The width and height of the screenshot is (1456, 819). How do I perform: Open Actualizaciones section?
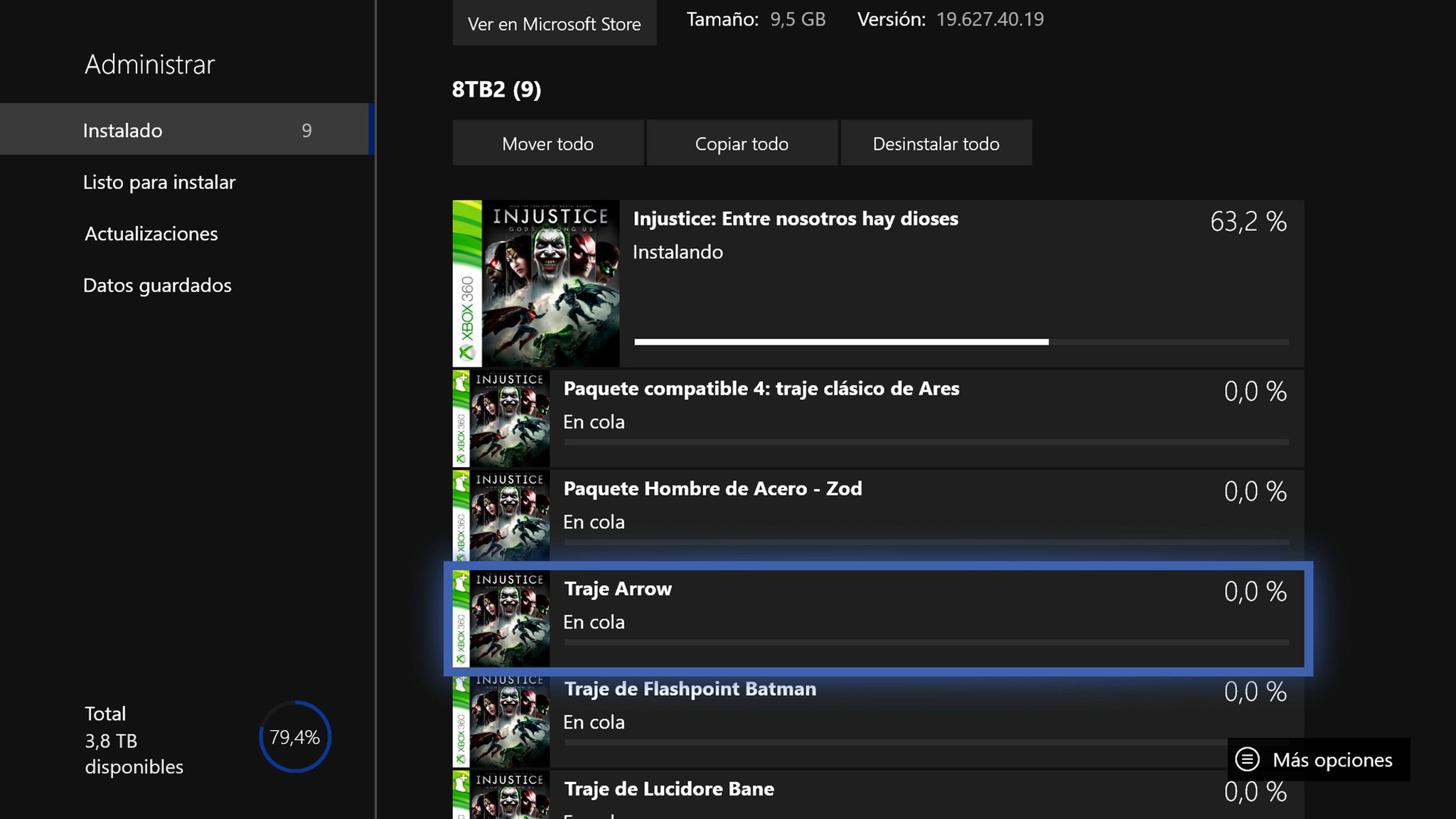click(151, 234)
